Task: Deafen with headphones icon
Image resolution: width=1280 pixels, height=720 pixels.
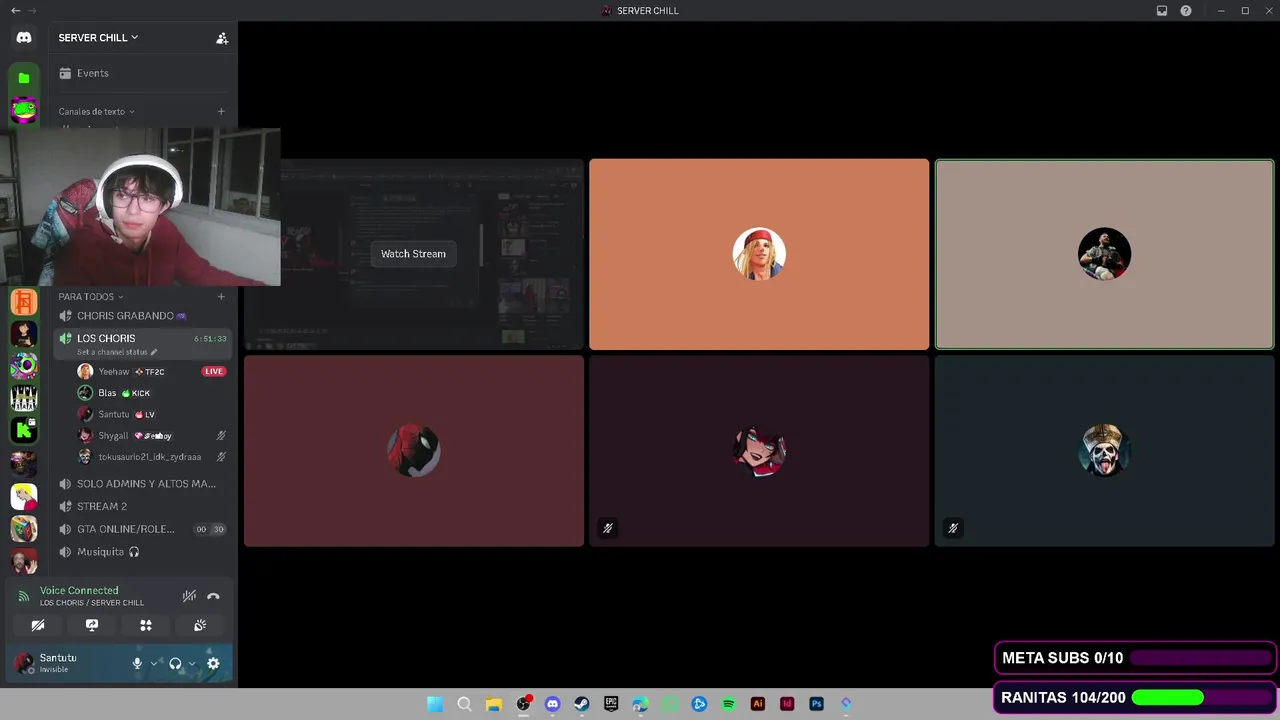Action: pyautogui.click(x=175, y=663)
